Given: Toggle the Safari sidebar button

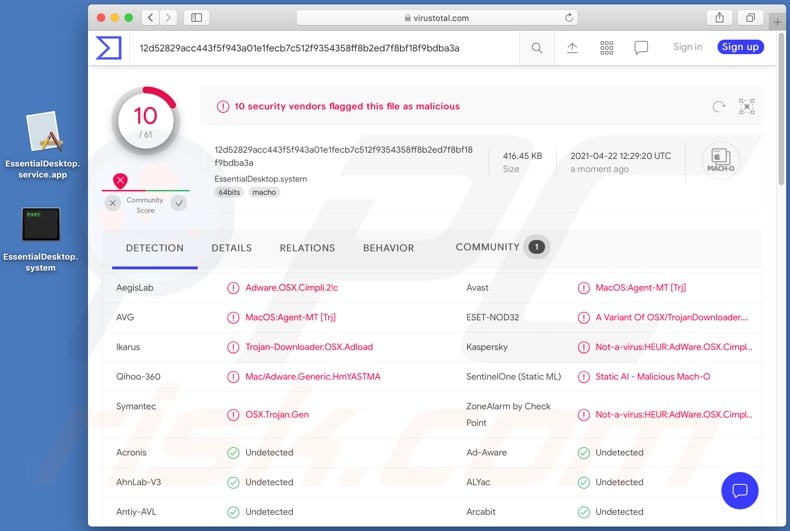Looking at the screenshot, I should (196, 18).
